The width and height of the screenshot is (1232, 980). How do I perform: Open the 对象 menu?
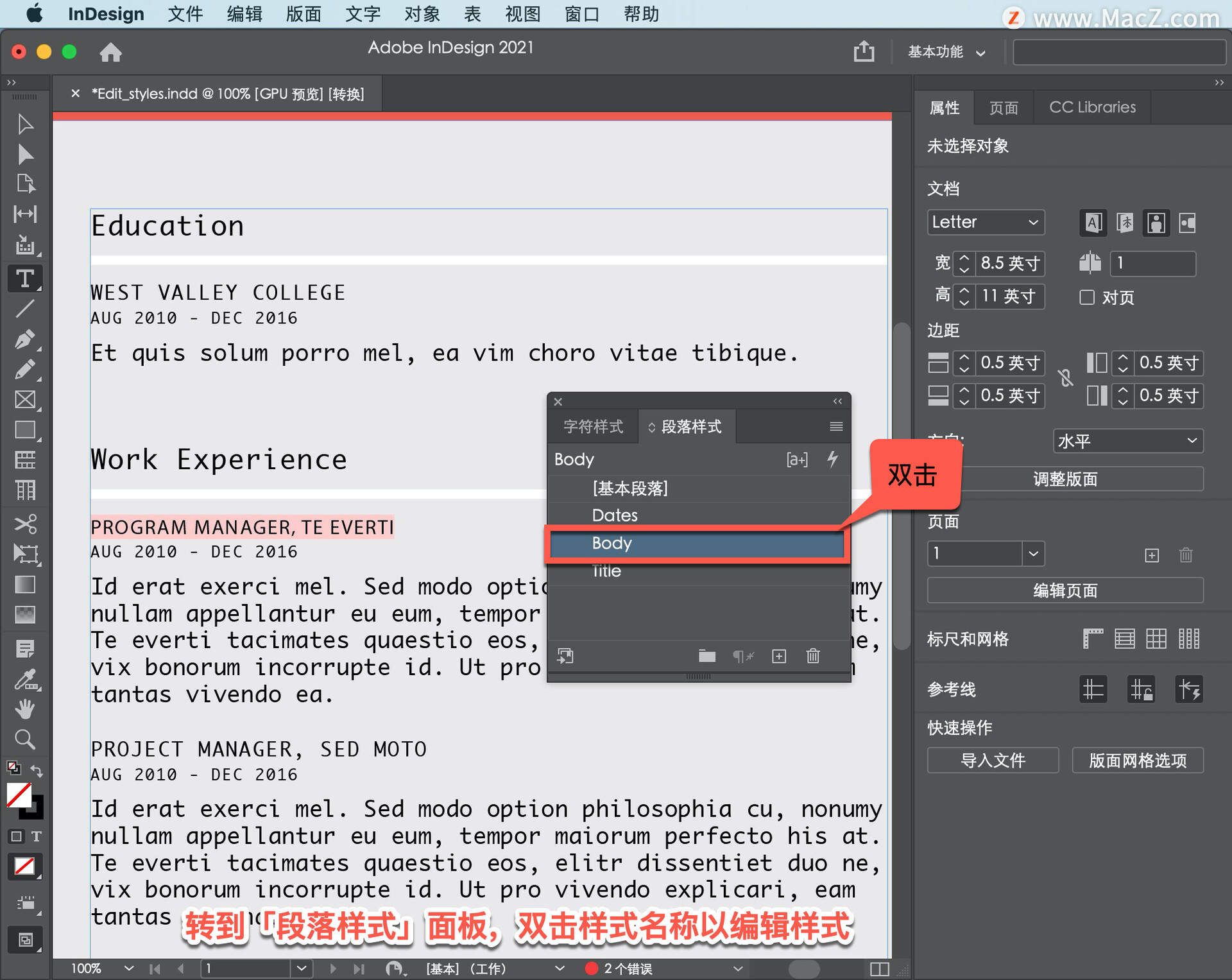tap(422, 13)
